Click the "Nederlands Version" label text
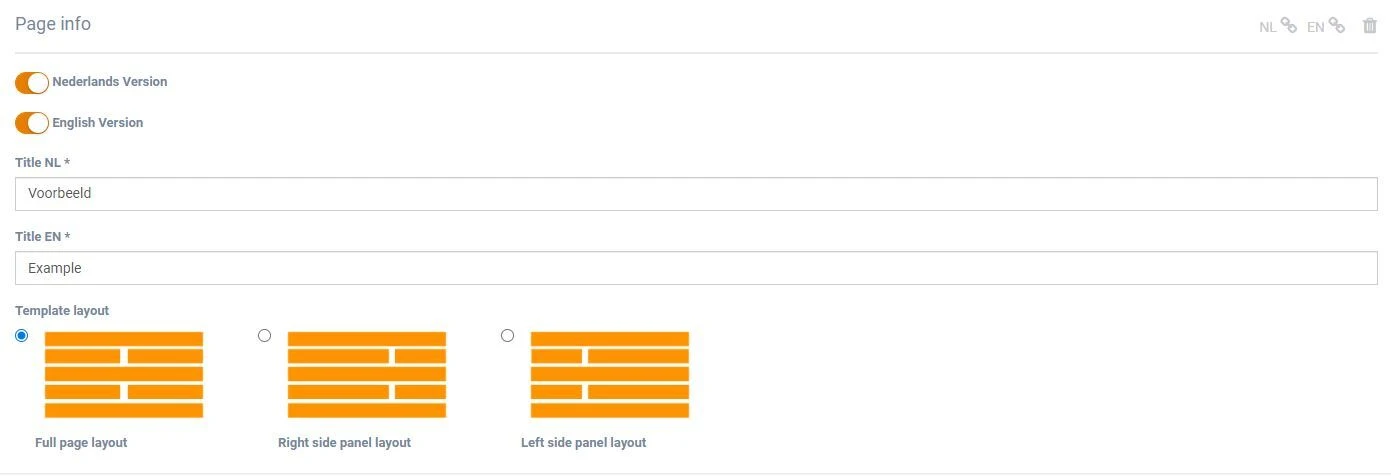1391x476 pixels. tap(110, 82)
